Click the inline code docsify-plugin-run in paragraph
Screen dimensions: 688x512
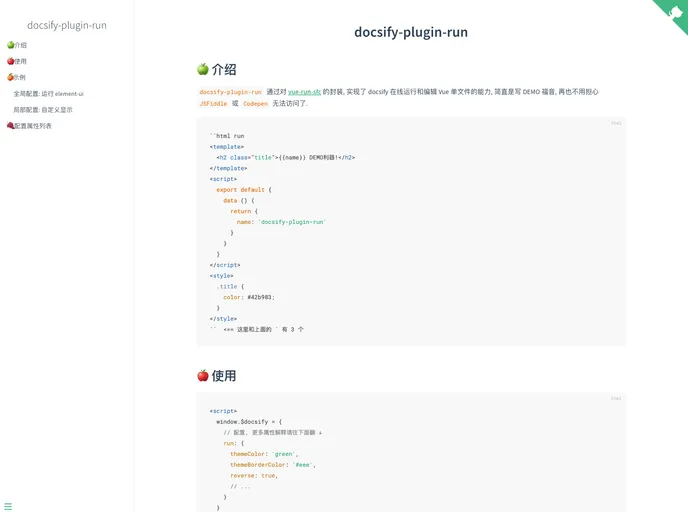(x=230, y=92)
